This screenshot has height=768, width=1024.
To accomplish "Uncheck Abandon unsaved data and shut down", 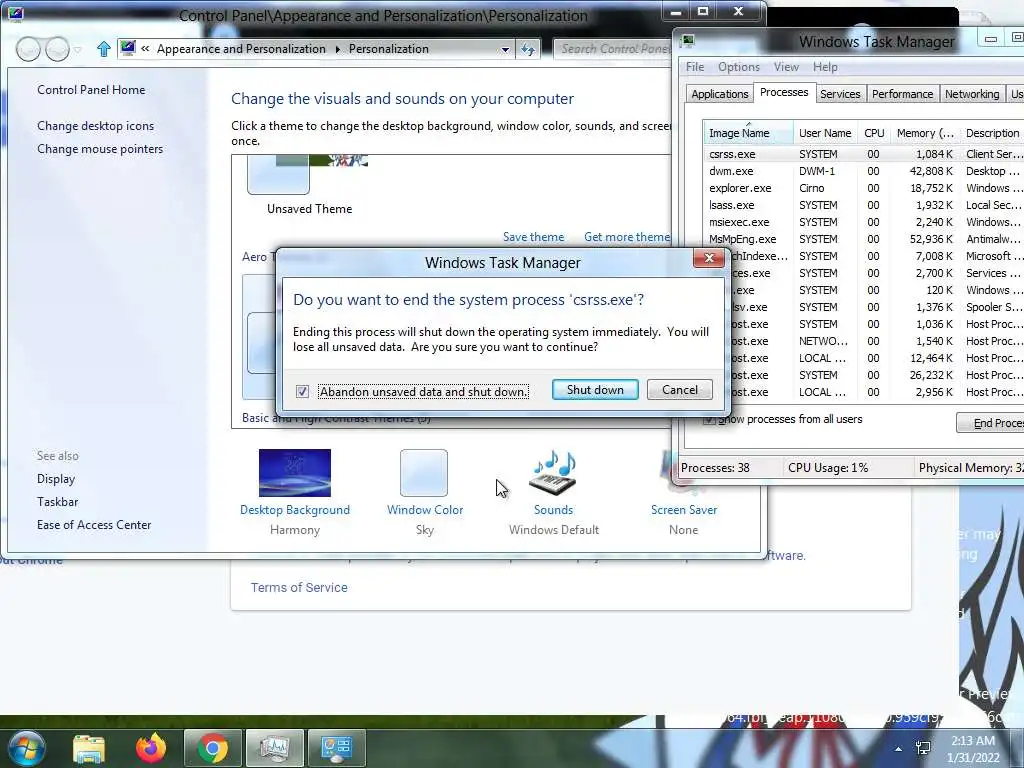I will (302, 391).
